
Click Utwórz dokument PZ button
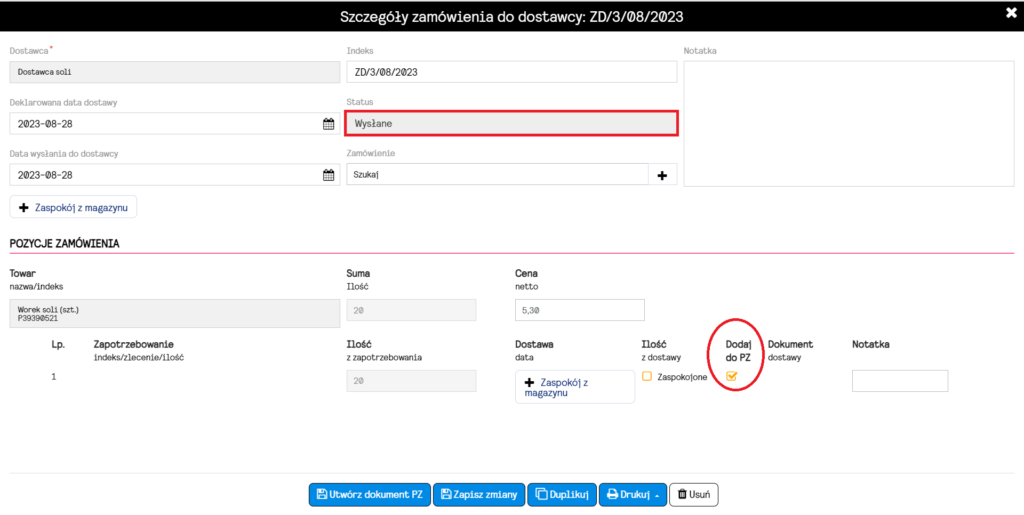[x=370, y=495]
